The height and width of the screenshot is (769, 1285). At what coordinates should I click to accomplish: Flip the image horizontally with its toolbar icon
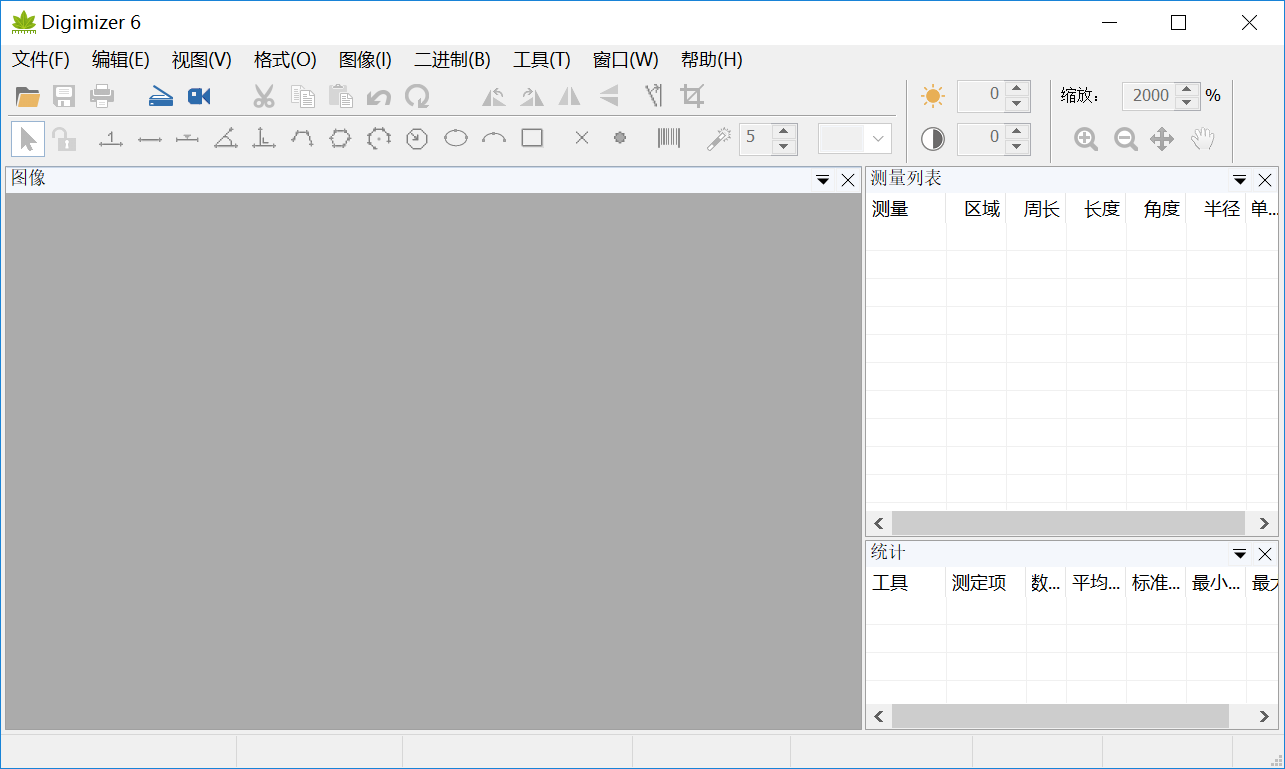tap(569, 97)
